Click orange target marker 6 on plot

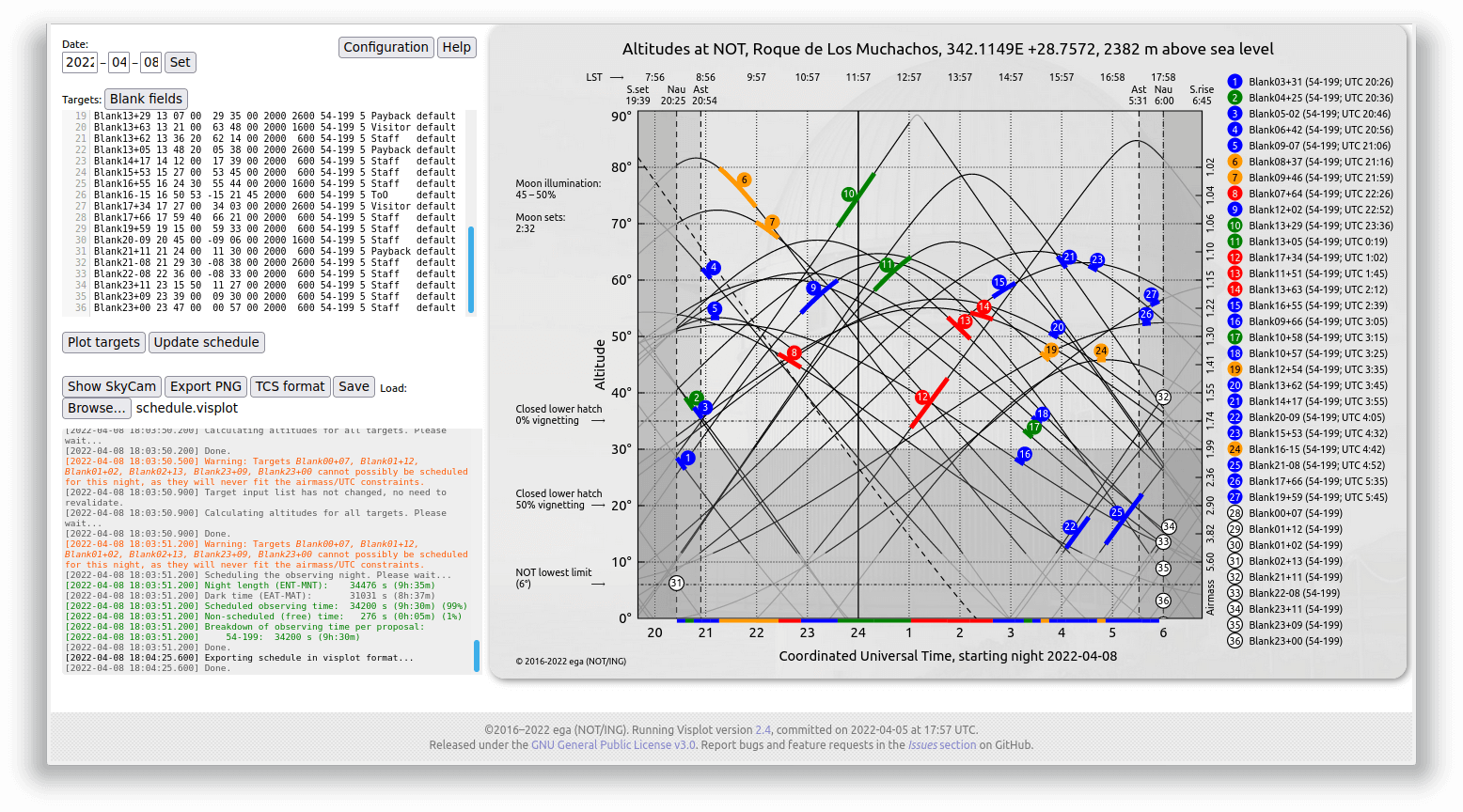point(744,180)
